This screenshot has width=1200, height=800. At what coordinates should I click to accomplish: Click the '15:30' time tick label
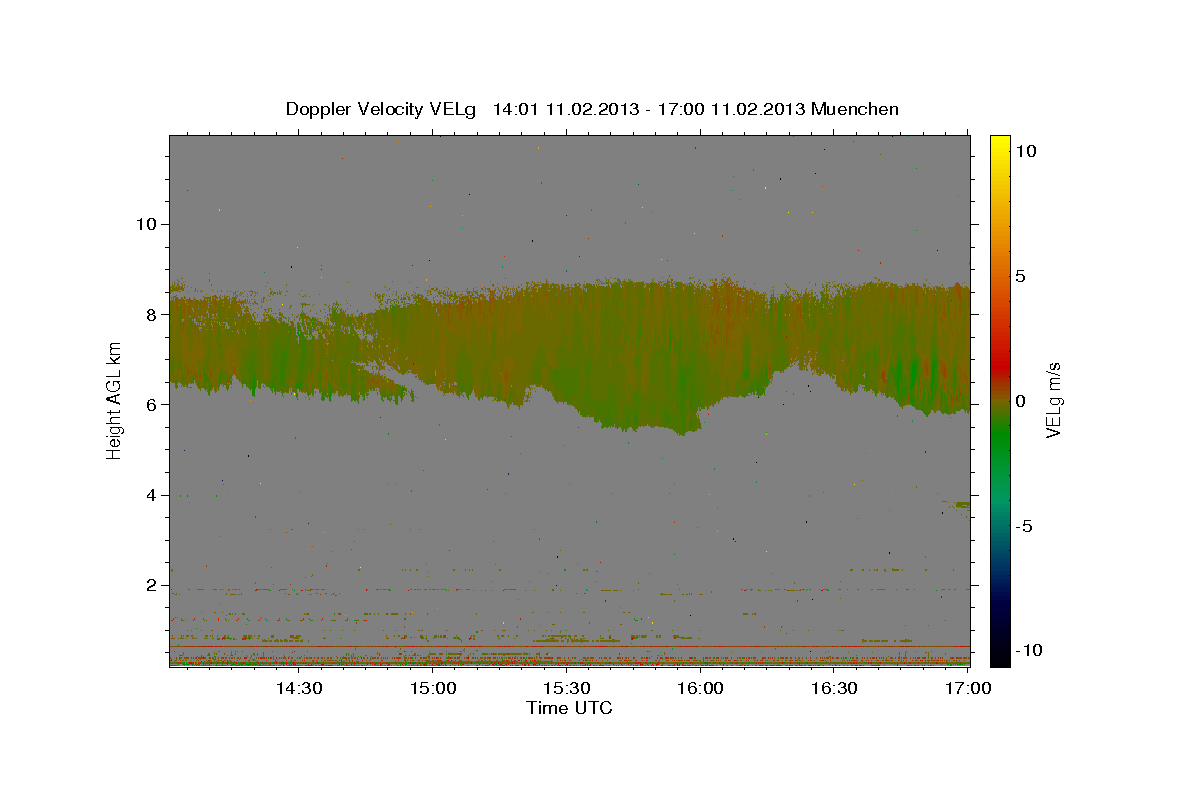pyautogui.click(x=566, y=688)
